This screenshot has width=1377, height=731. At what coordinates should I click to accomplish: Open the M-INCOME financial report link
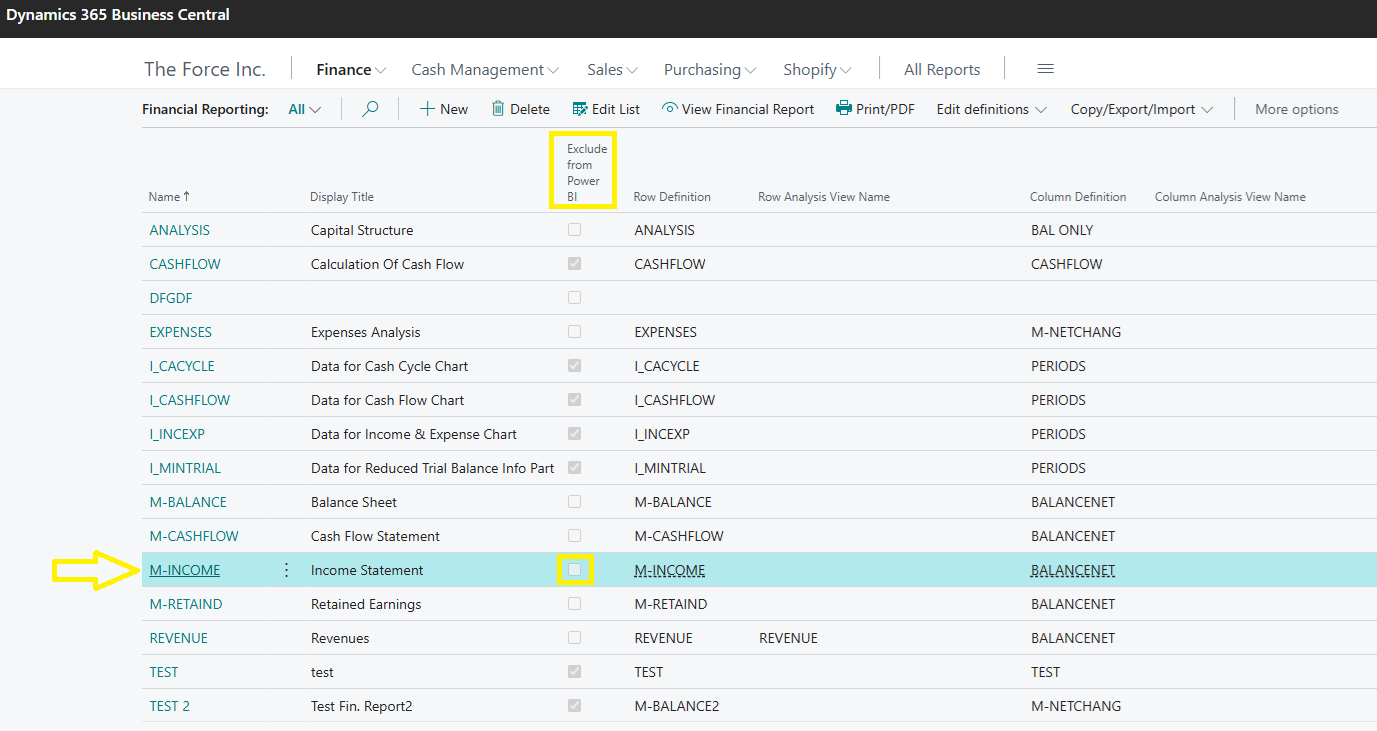[x=185, y=570]
